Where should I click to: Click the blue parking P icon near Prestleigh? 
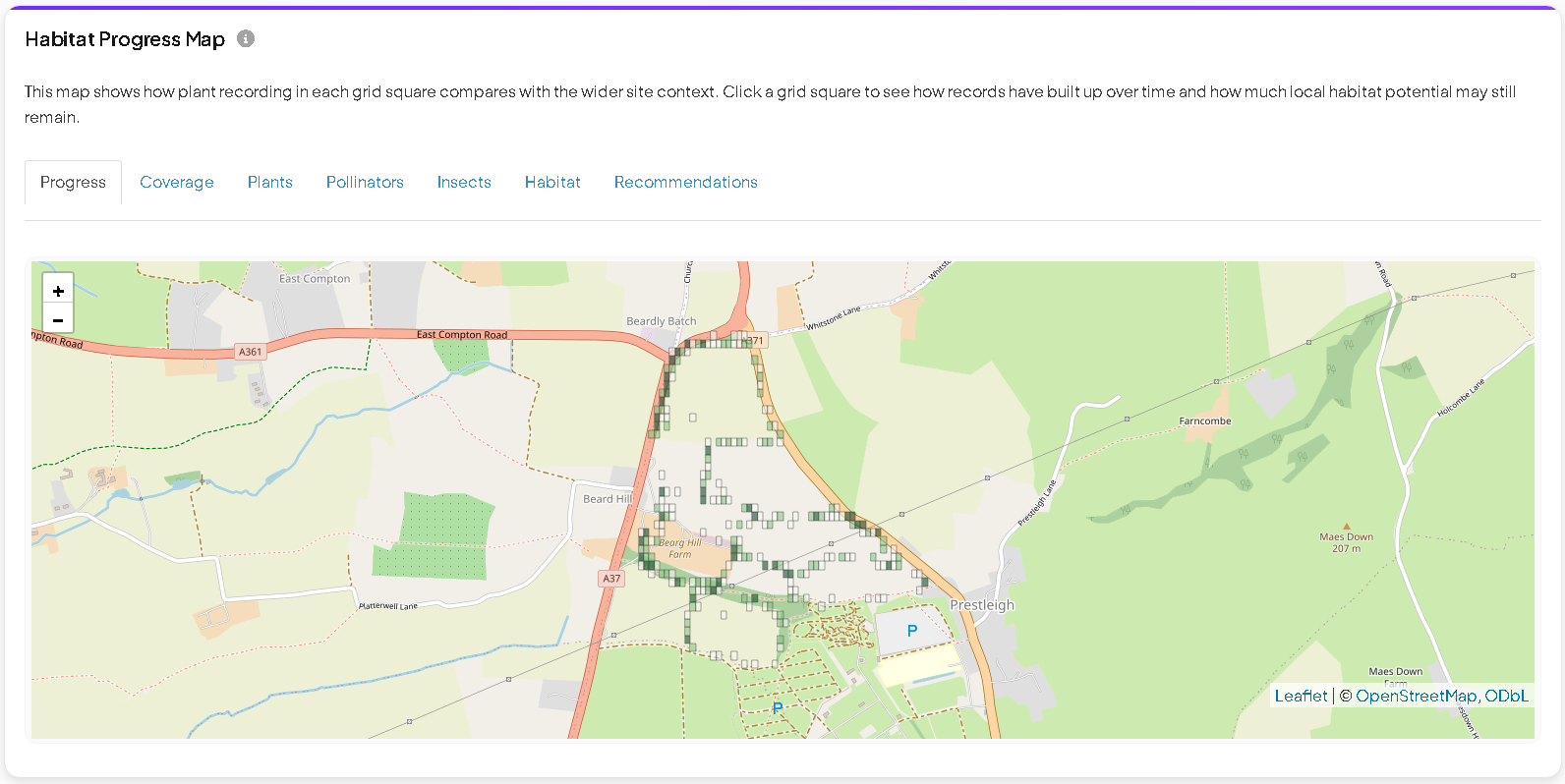click(x=911, y=631)
